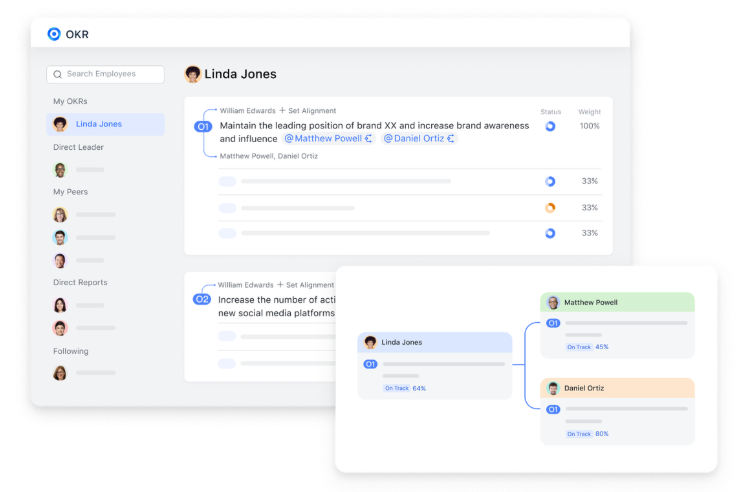Open the Direct Leader's avatar entry
The image size is (739, 492).
(x=60, y=170)
